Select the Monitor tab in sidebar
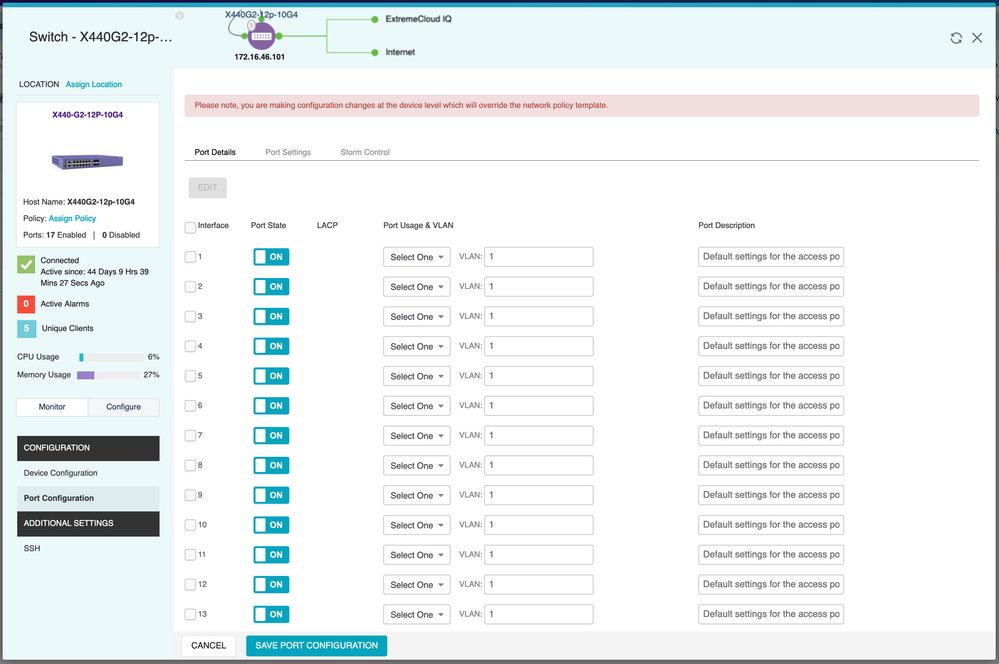The height and width of the screenshot is (664, 999). 52,407
